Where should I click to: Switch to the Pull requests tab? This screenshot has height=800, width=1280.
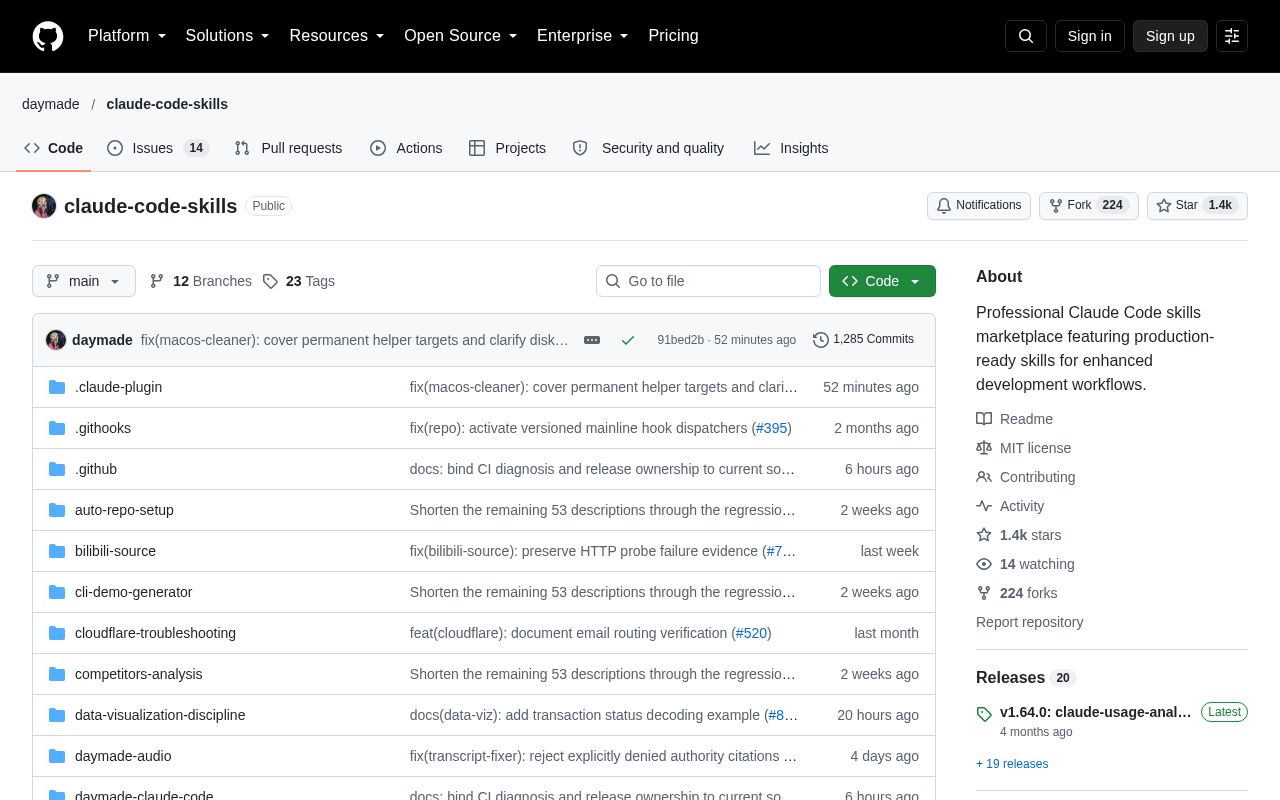288,148
